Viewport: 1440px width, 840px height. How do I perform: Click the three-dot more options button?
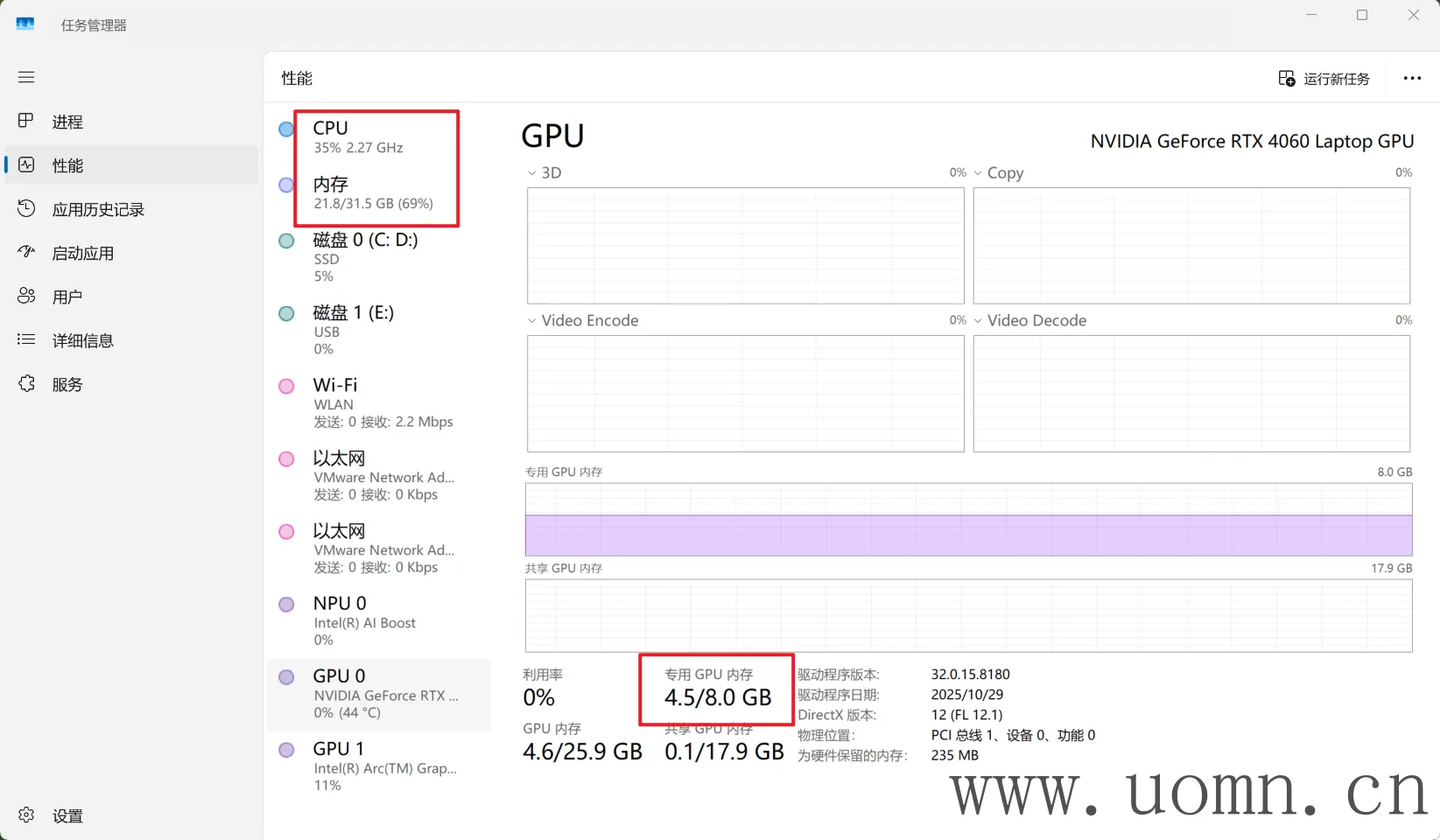[x=1412, y=79]
